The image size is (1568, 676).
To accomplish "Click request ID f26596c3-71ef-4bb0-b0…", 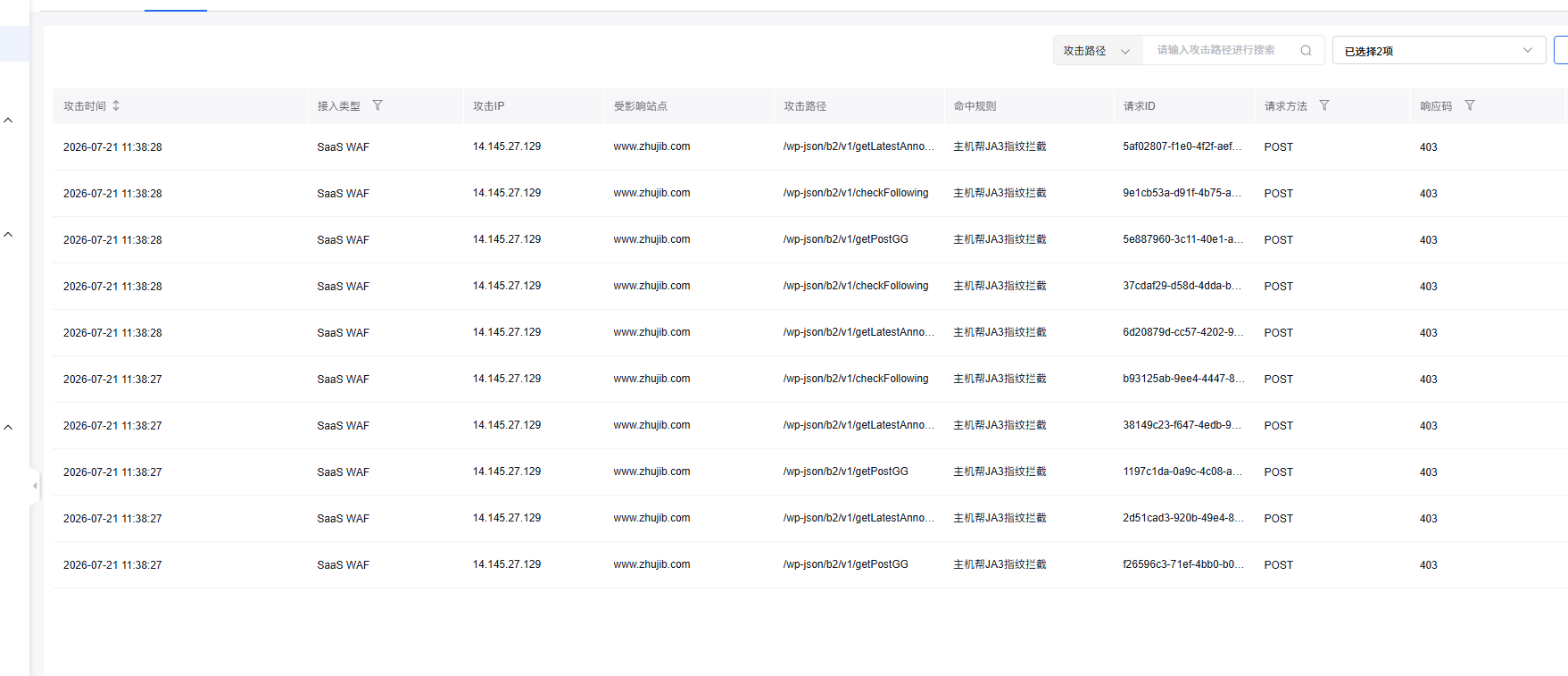I will [1183, 564].
